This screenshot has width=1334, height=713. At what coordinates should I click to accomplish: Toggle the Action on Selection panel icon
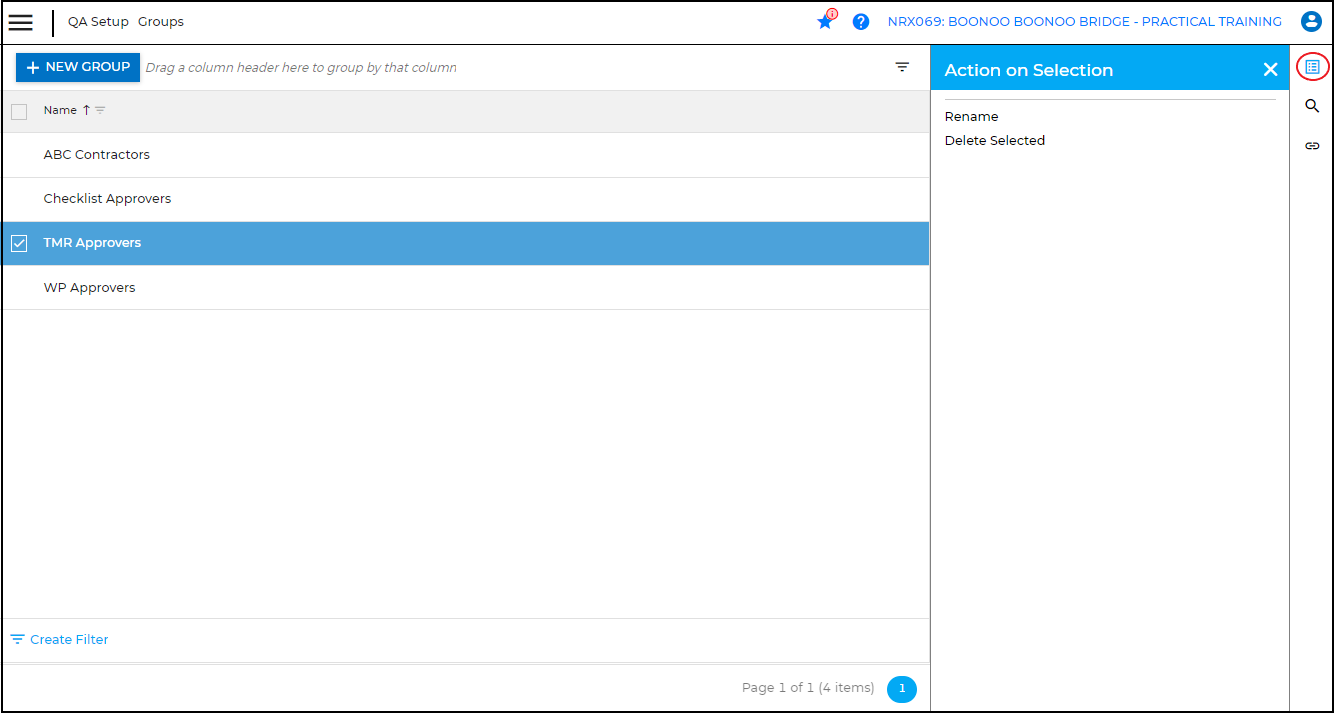pos(1312,67)
